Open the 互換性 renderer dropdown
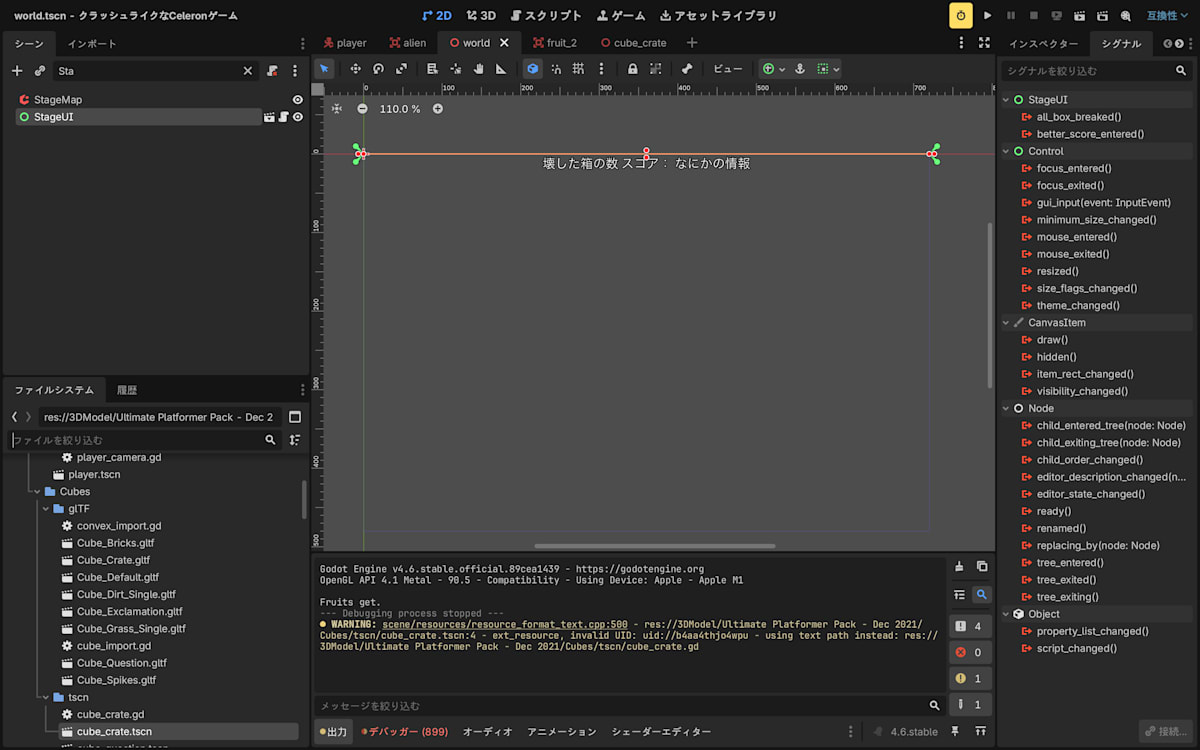The width and height of the screenshot is (1200, 750). coord(1167,15)
